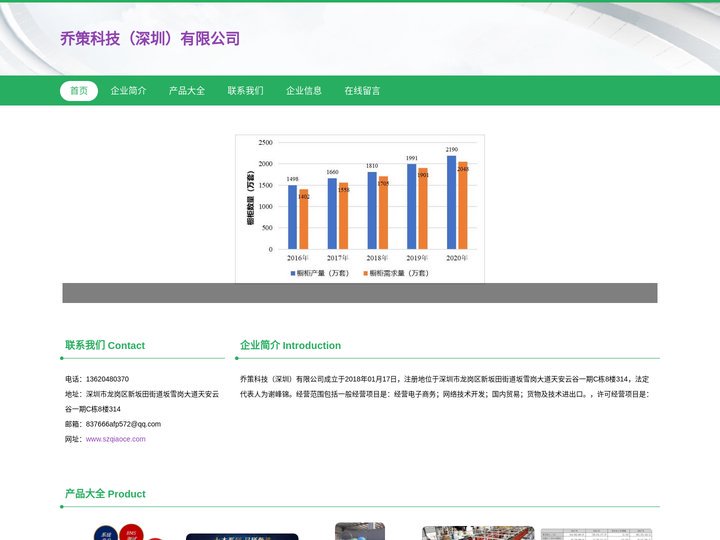720x540 pixels.
Task: Click the company title 乔策科技（深圳）有限公司
Action: [x=150, y=39]
